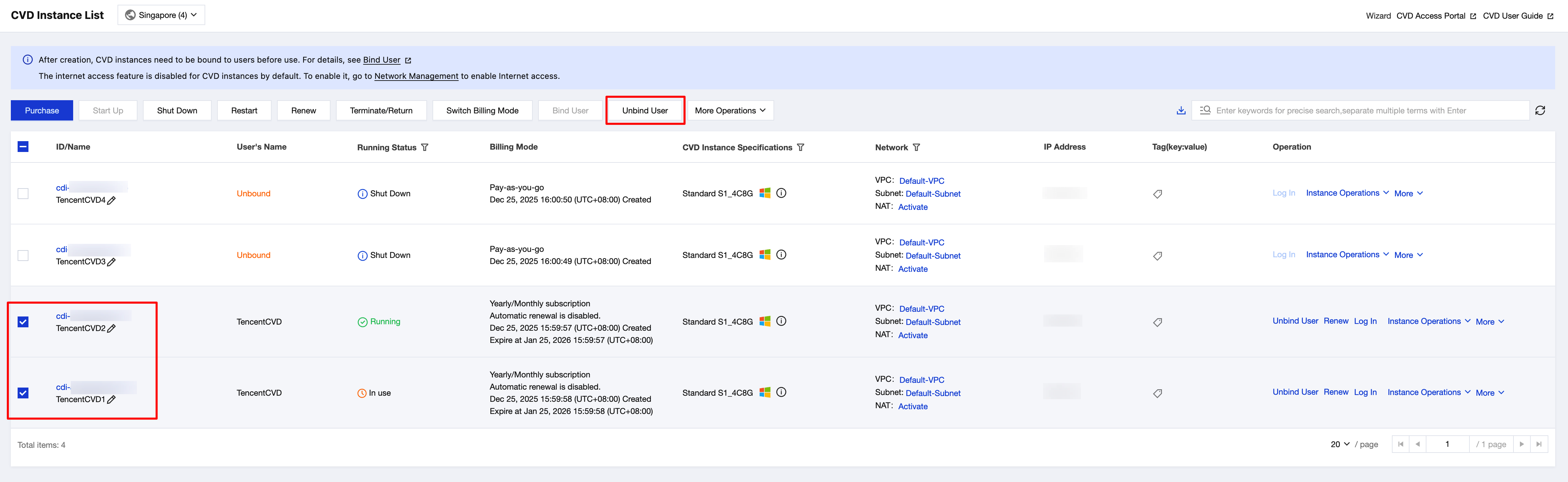Refresh the instance list
The image size is (1568, 482).
1540,110
